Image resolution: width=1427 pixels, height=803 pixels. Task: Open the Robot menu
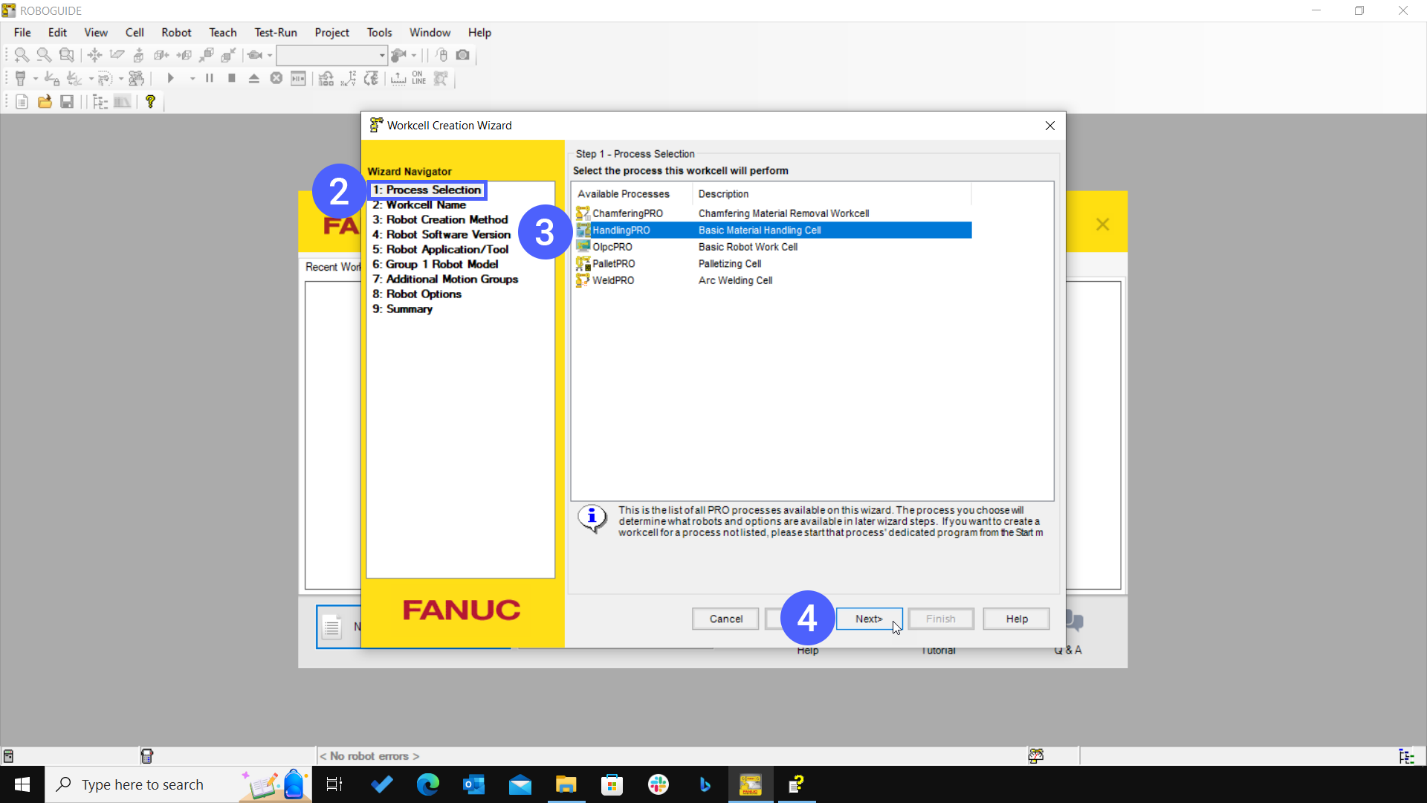176,32
